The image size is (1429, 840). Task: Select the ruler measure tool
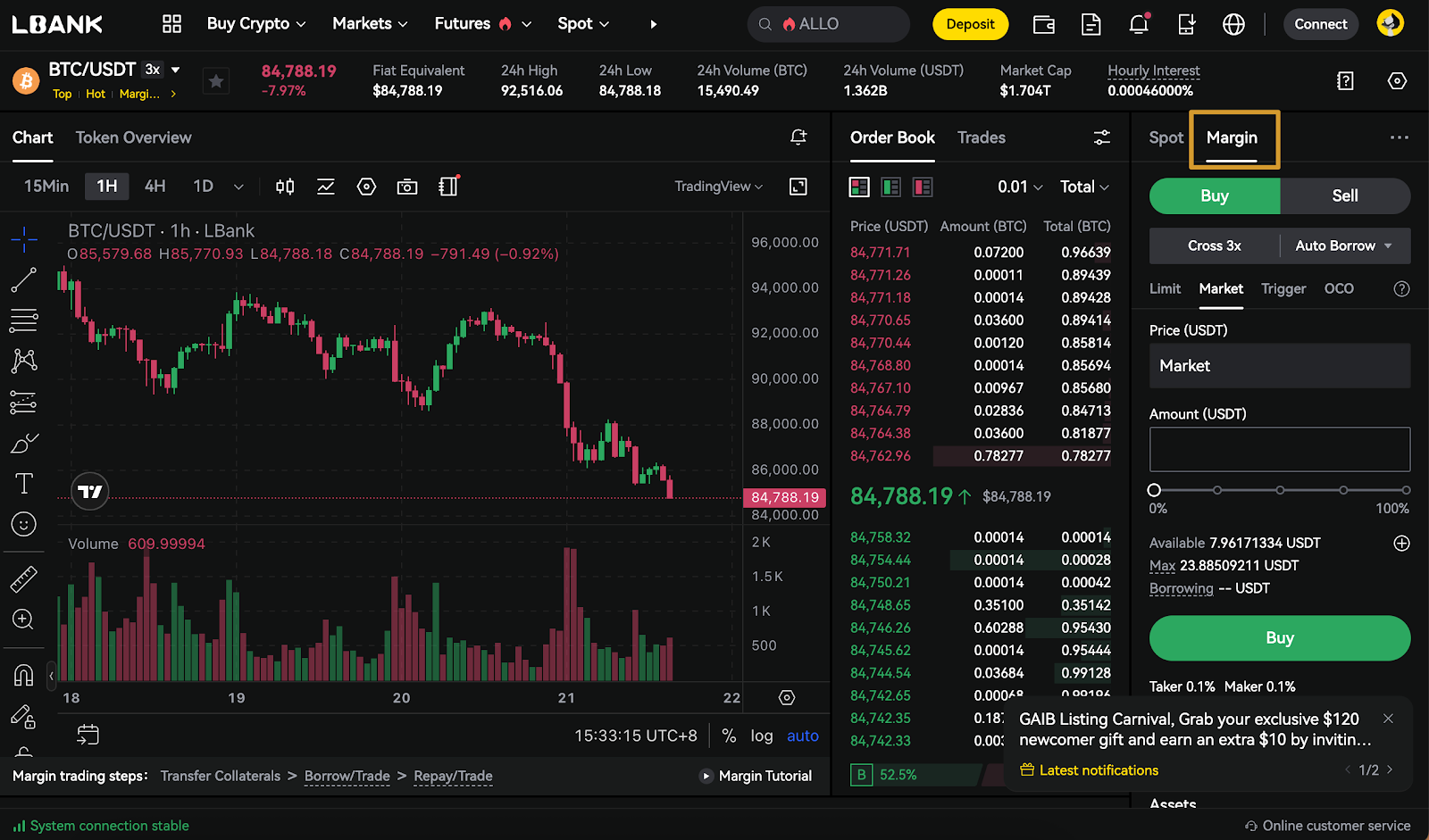tap(24, 579)
